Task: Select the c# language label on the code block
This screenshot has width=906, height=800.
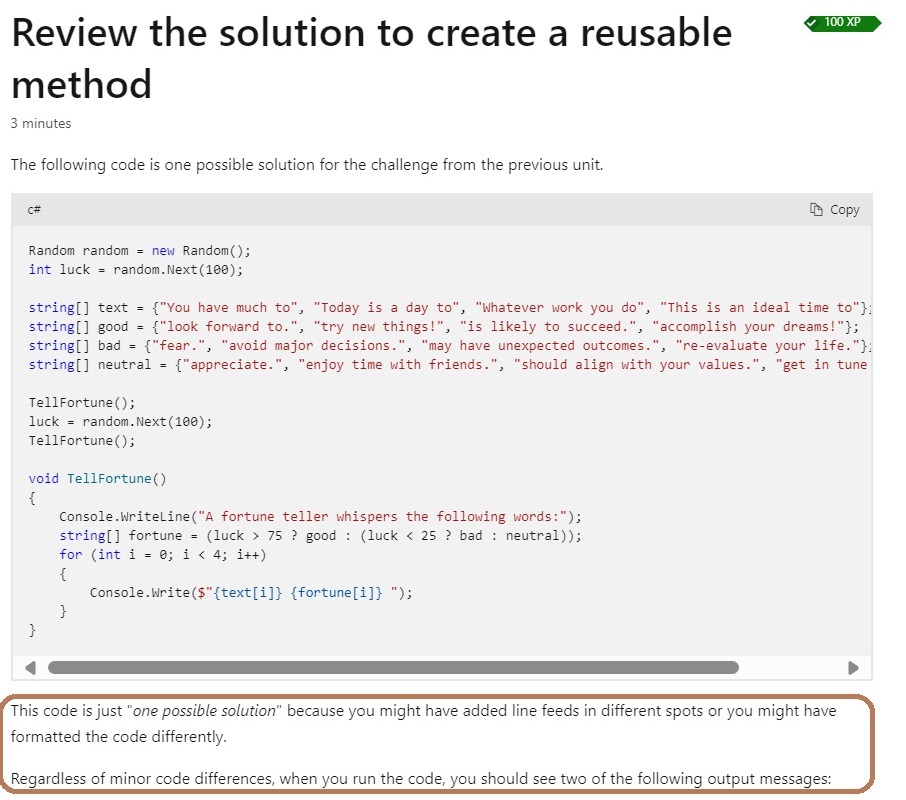Action: click(x=33, y=210)
